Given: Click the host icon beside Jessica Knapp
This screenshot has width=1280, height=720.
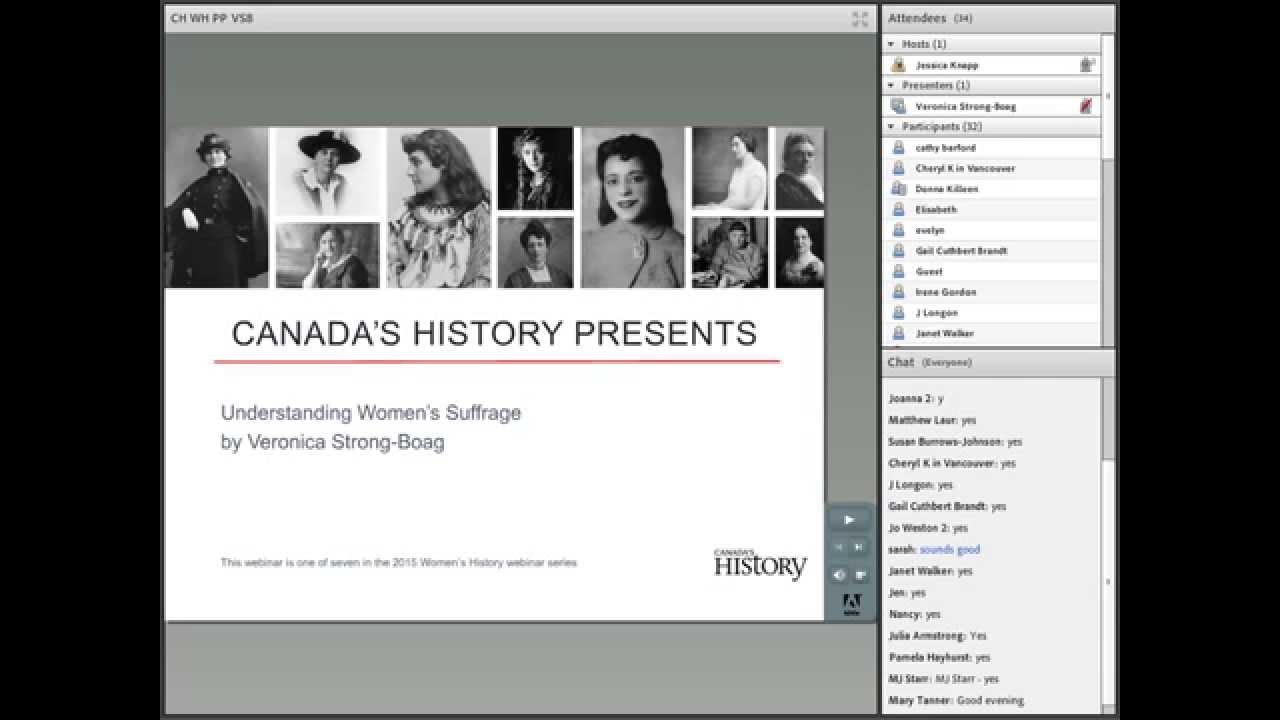Looking at the screenshot, I should click(x=898, y=65).
